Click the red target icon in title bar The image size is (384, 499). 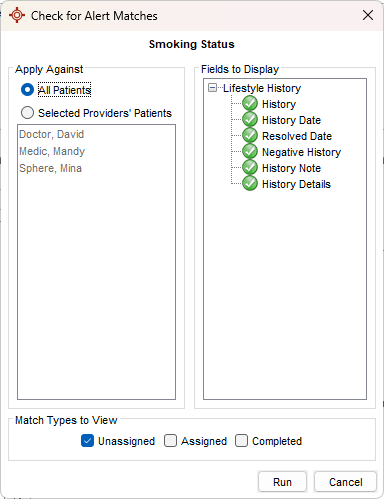coord(17,15)
